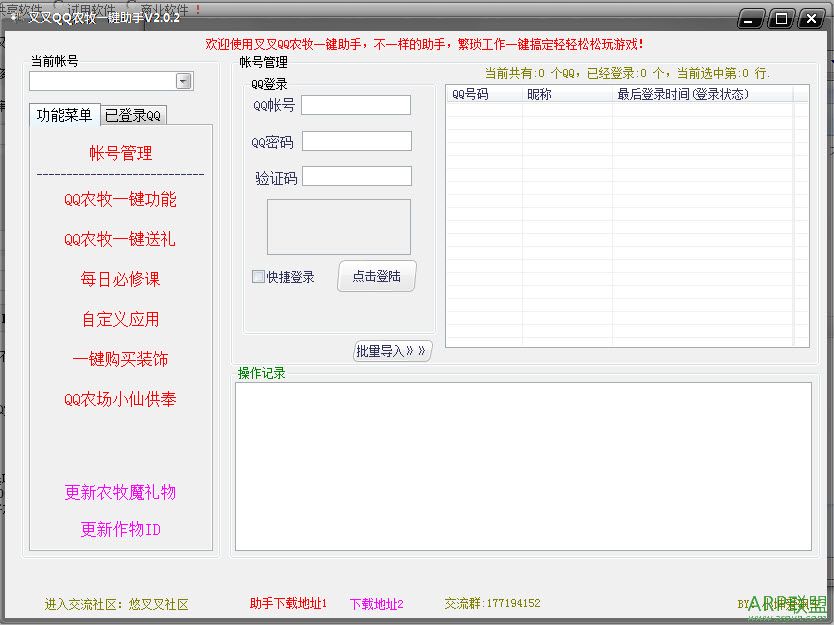Select QQ农牧一键功能 menu entry
This screenshot has width=834, height=625.
120,199
